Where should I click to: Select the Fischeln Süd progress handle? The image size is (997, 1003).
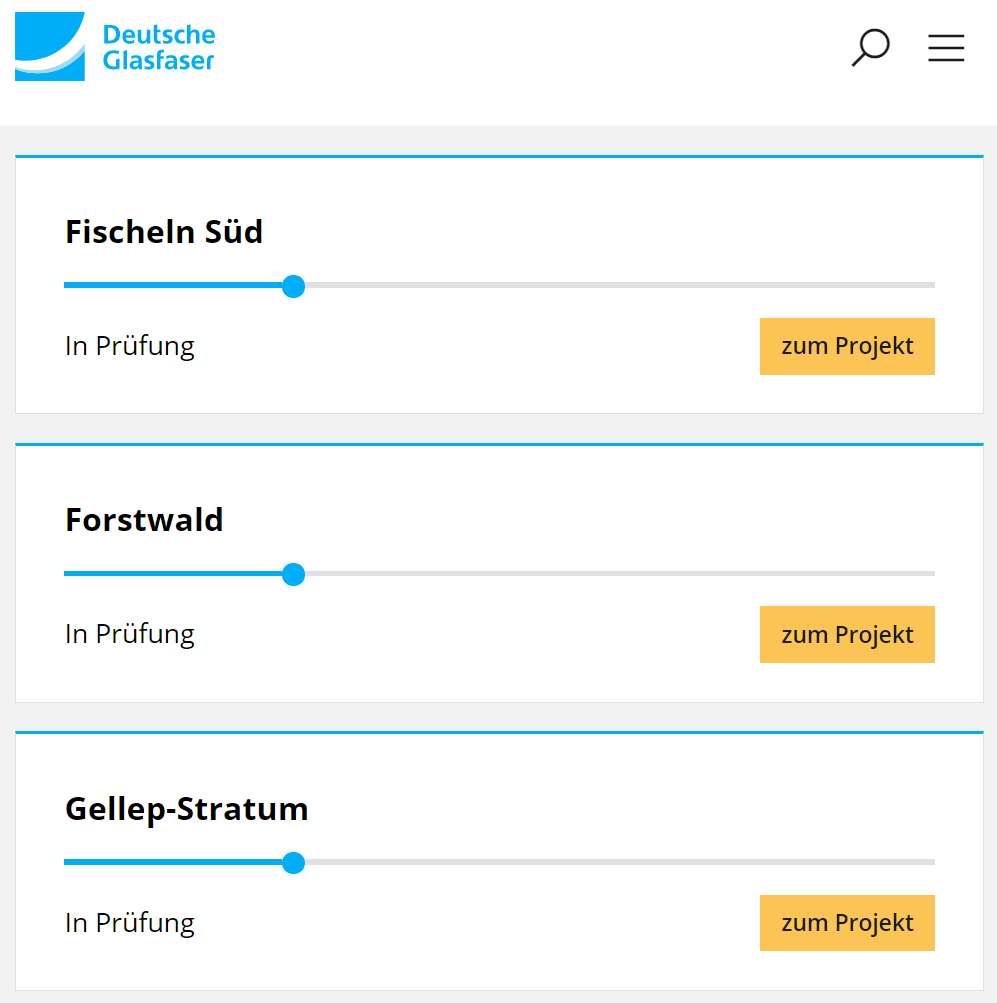(x=293, y=286)
